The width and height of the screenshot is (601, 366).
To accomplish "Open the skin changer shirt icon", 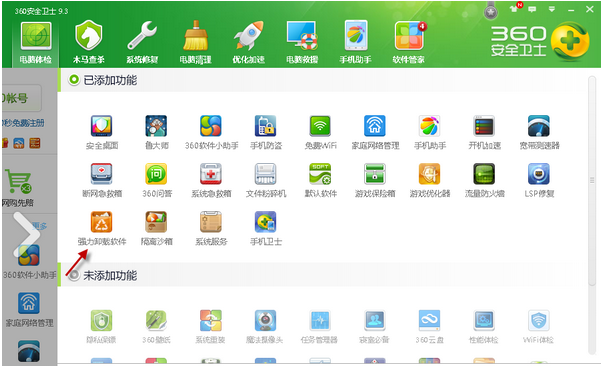I will 515,8.
